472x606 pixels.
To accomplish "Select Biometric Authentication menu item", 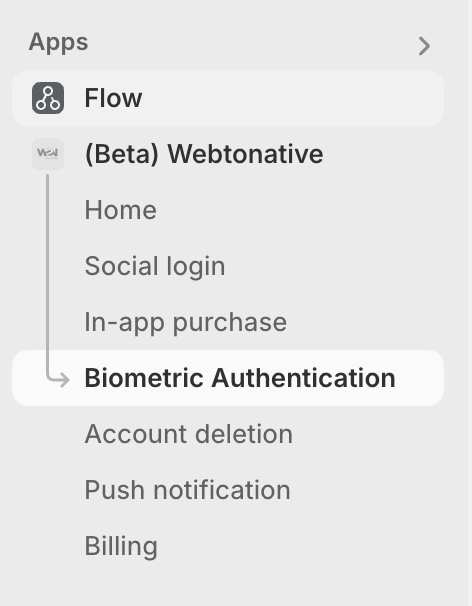I will click(228, 378).
